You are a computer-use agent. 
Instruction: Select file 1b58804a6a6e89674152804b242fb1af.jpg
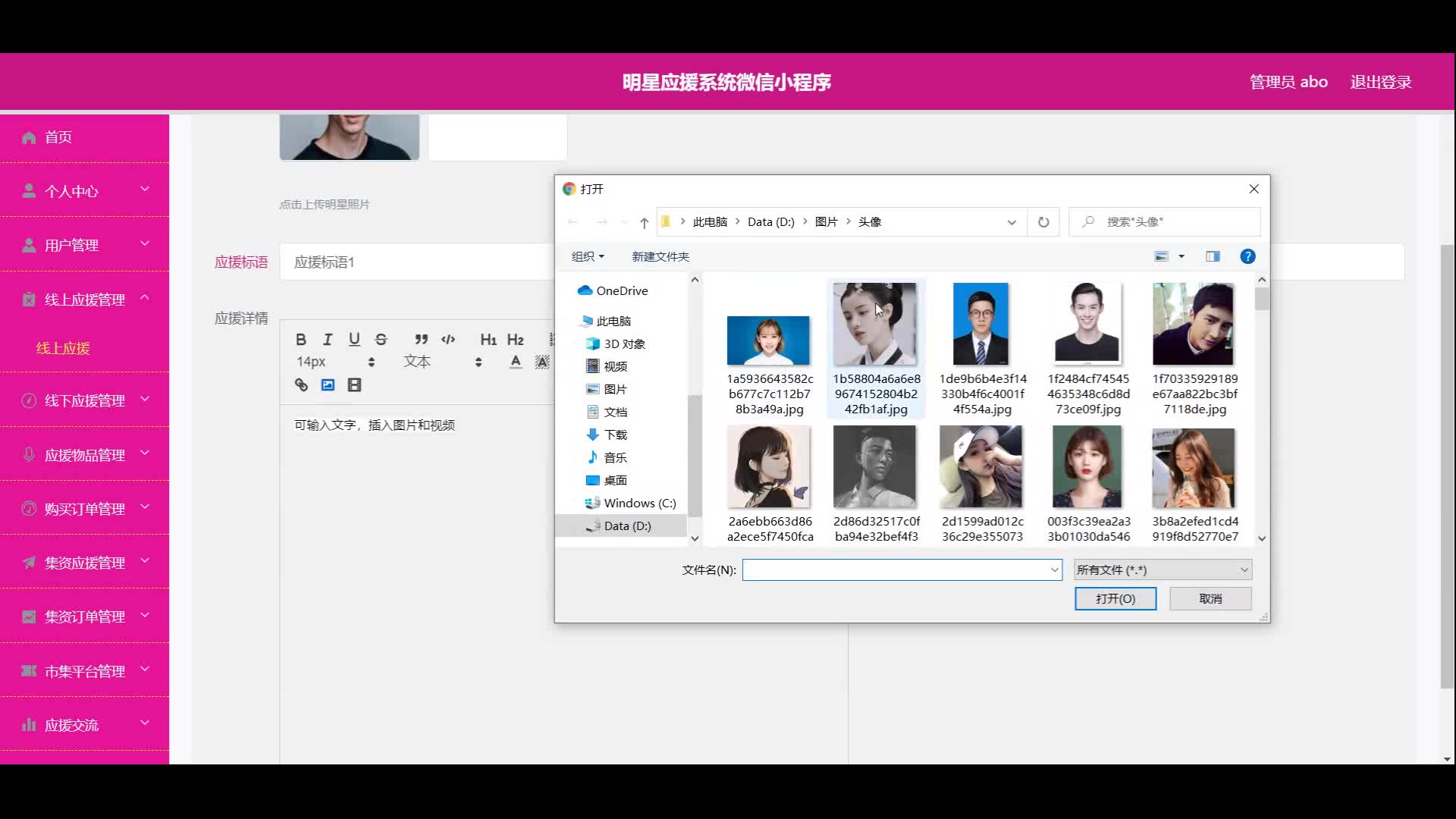pyautogui.click(x=876, y=349)
